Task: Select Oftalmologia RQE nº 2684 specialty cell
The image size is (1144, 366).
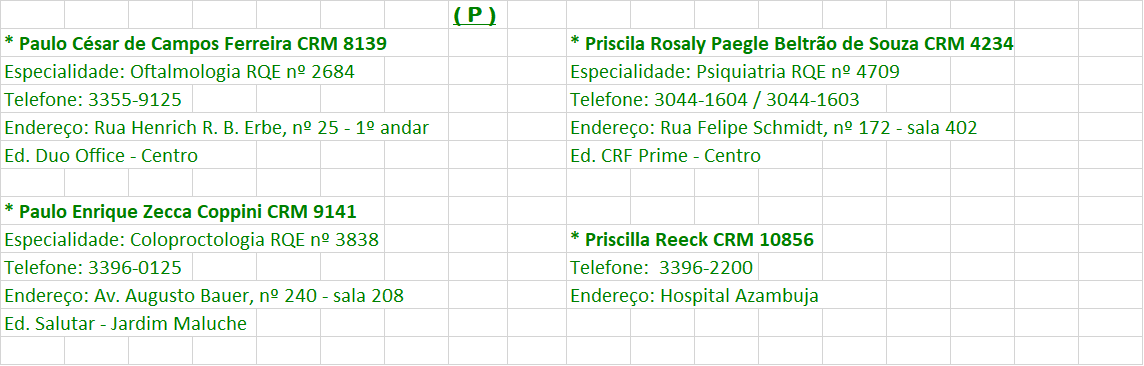Action: (183, 71)
